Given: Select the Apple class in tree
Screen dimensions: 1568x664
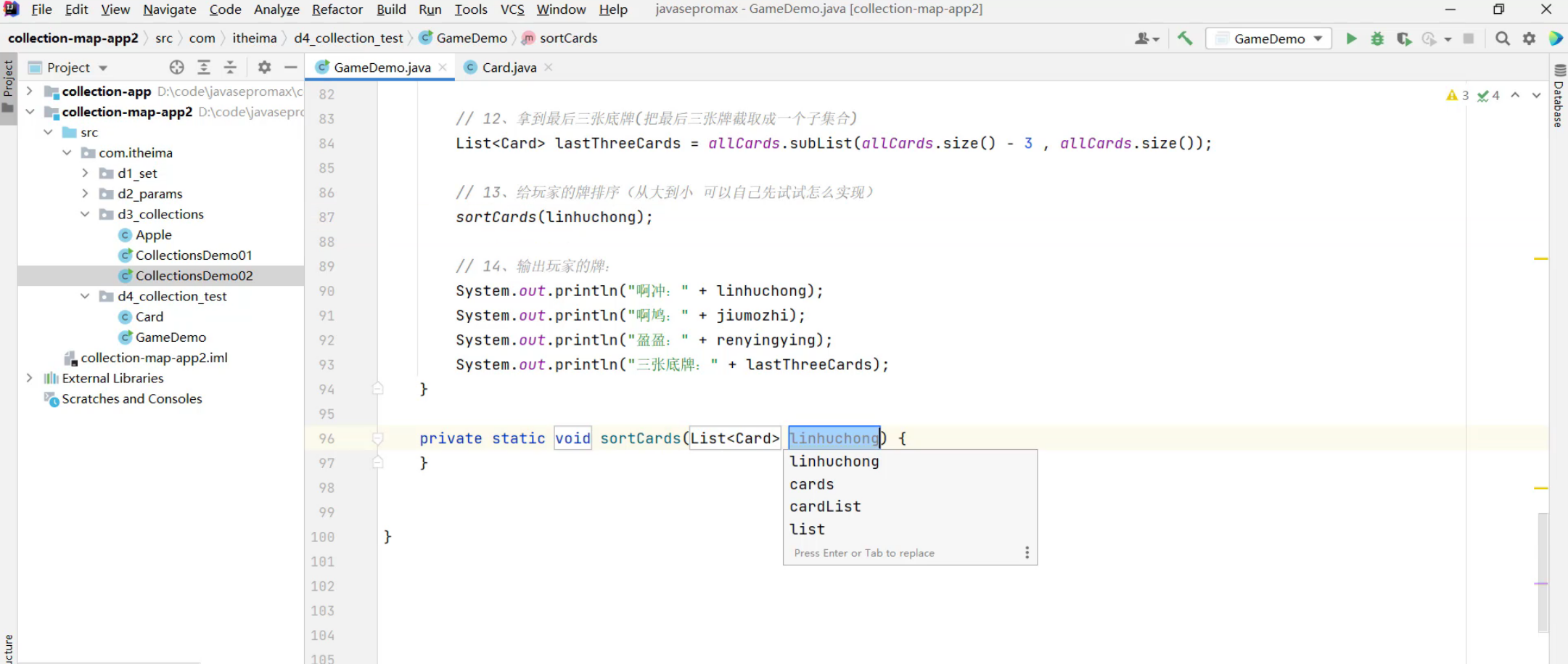Looking at the screenshot, I should point(153,235).
